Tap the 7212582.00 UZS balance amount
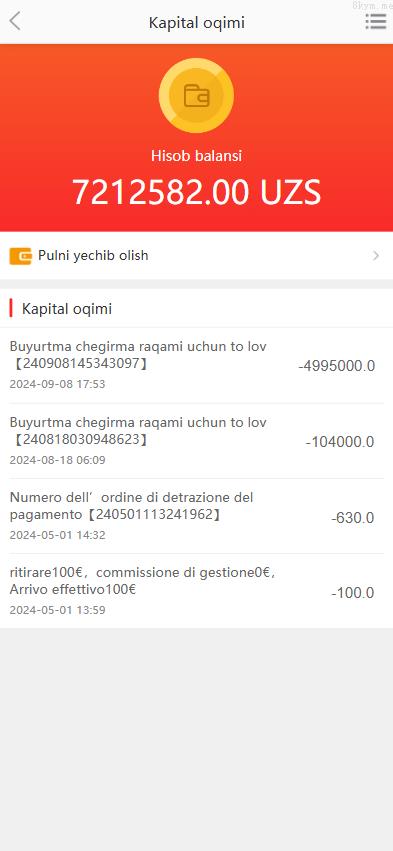The image size is (393, 851). (x=196, y=192)
